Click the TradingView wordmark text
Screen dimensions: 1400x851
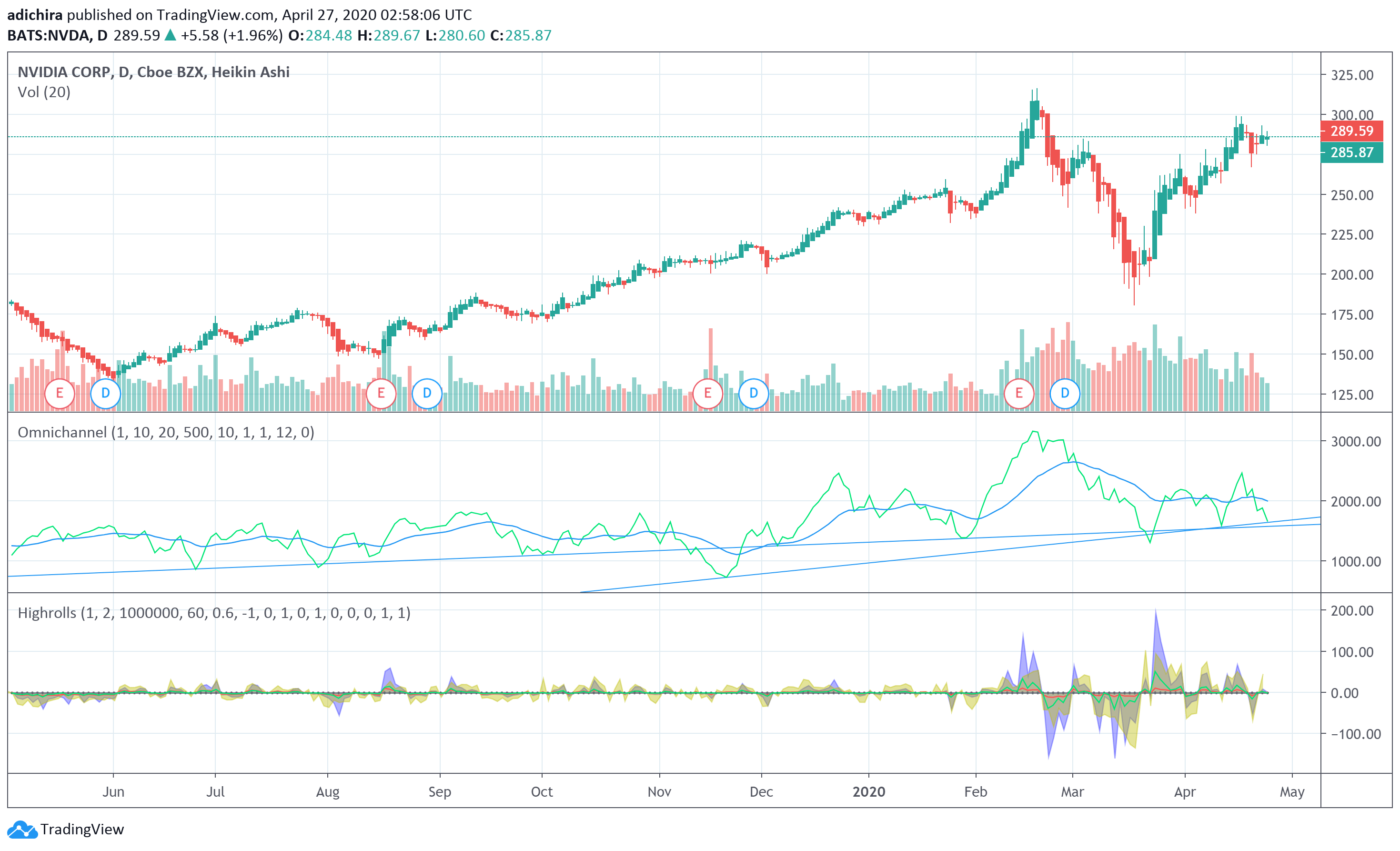pyautogui.click(x=82, y=830)
